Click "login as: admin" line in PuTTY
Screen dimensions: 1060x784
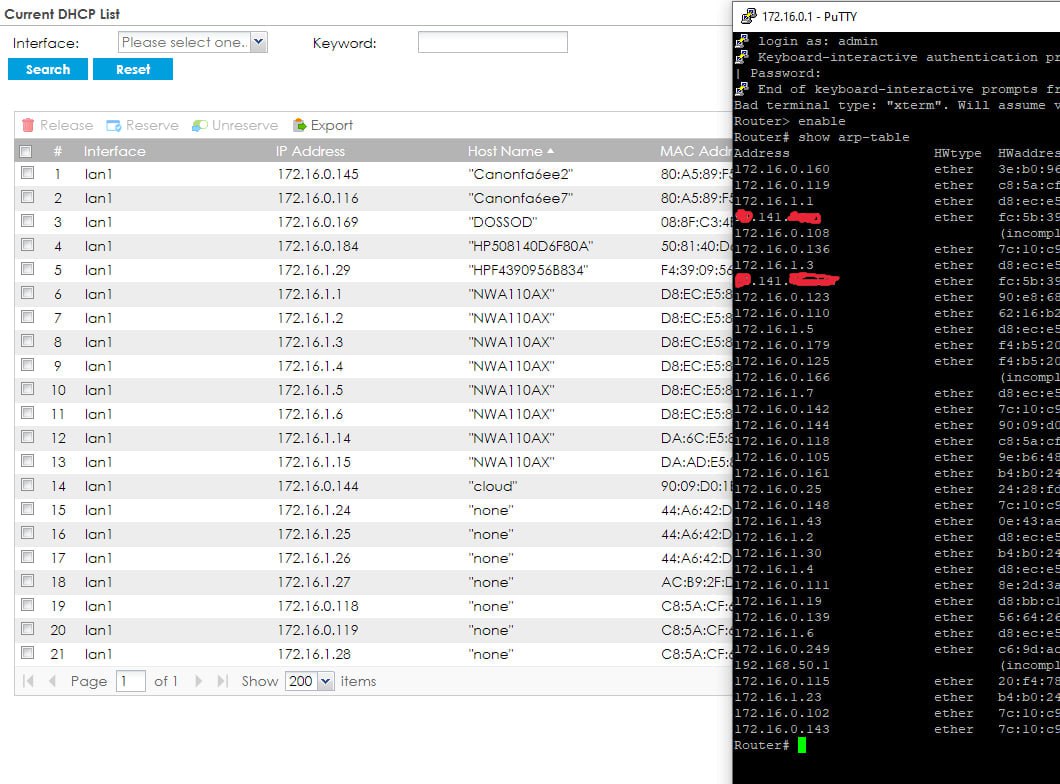coord(817,41)
